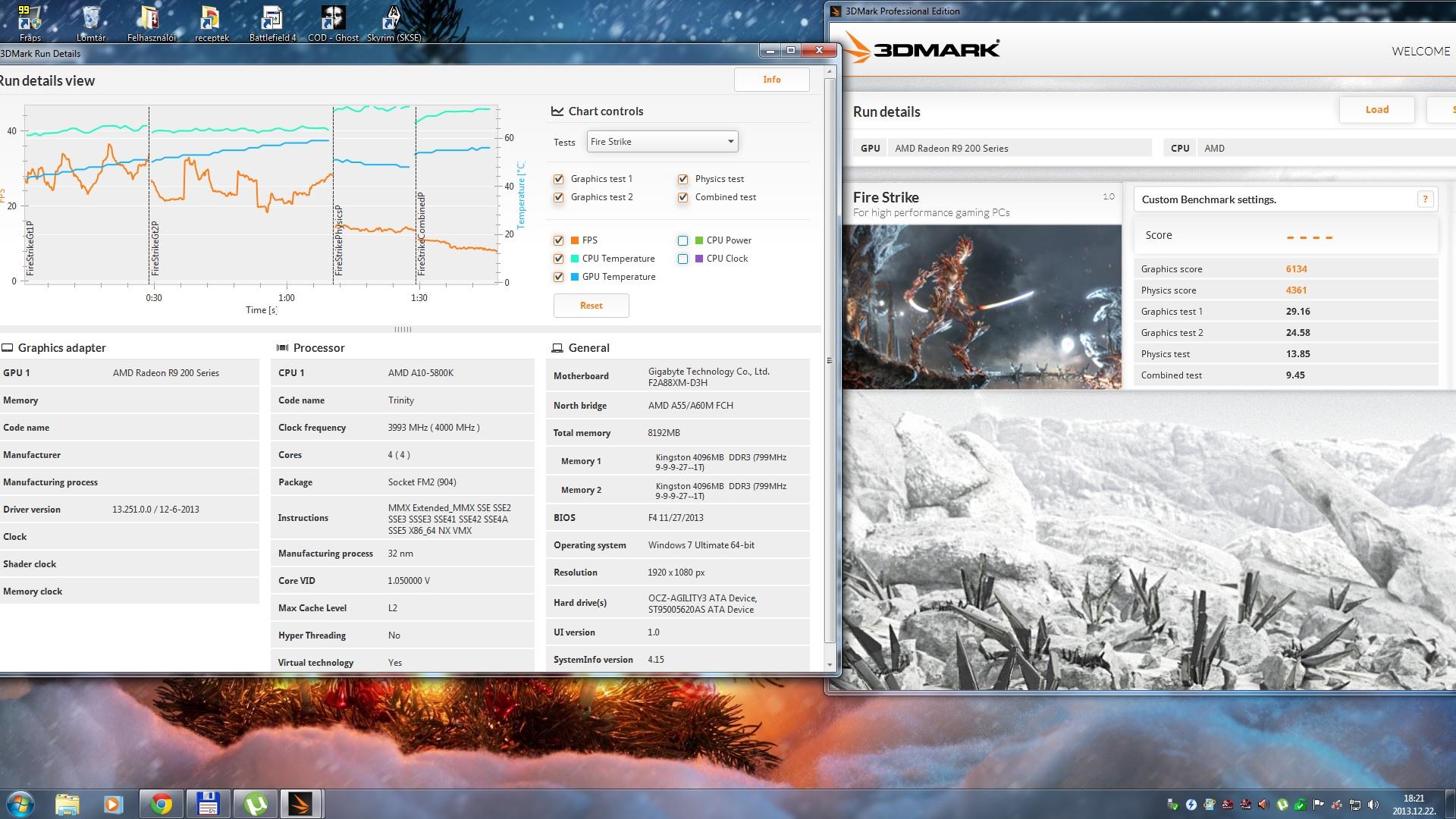Viewport: 1456px width, 819px height.
Task: Click the green checkmark tray icon
Action: (x=1301, y=805)
